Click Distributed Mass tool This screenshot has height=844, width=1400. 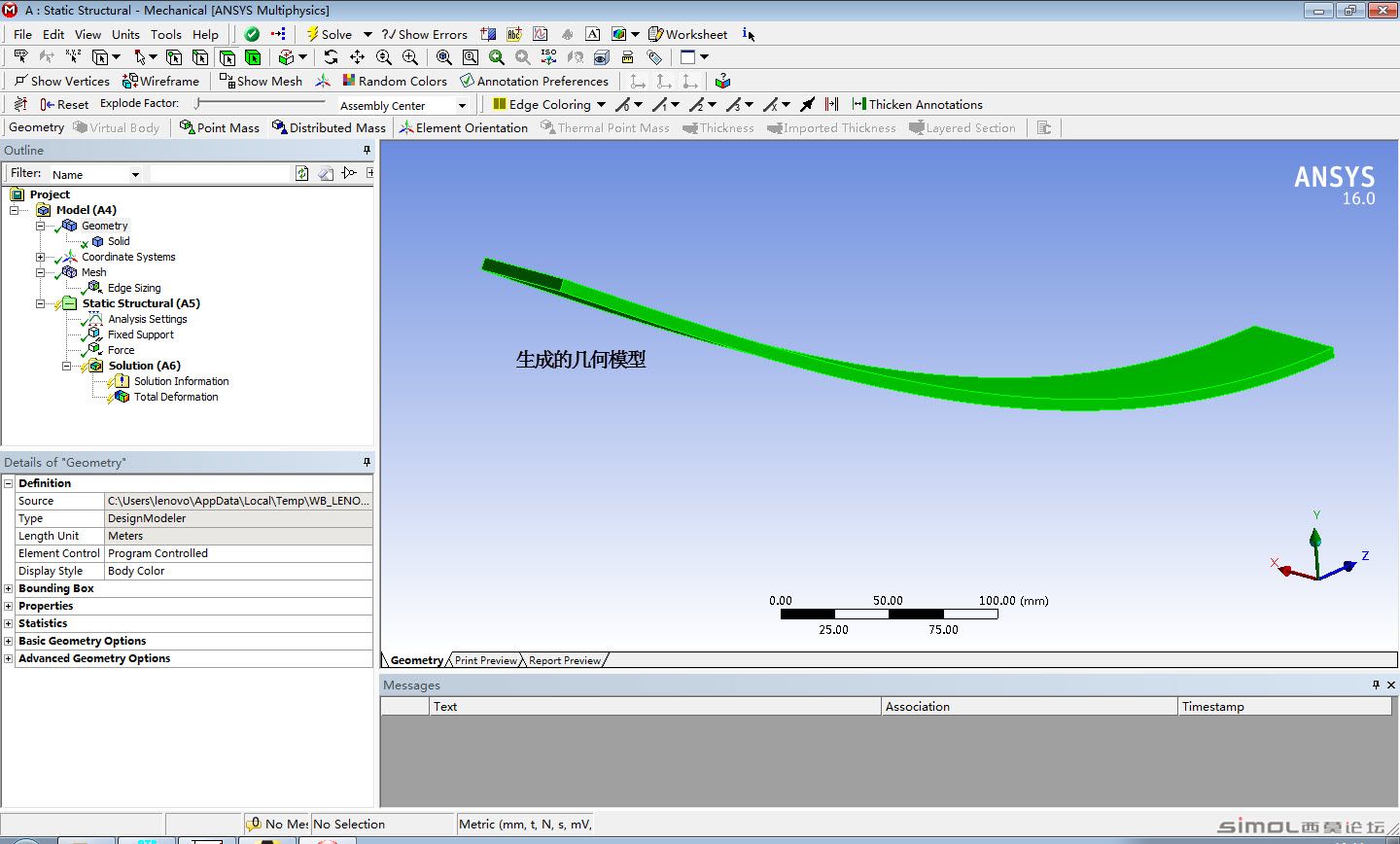329,127
